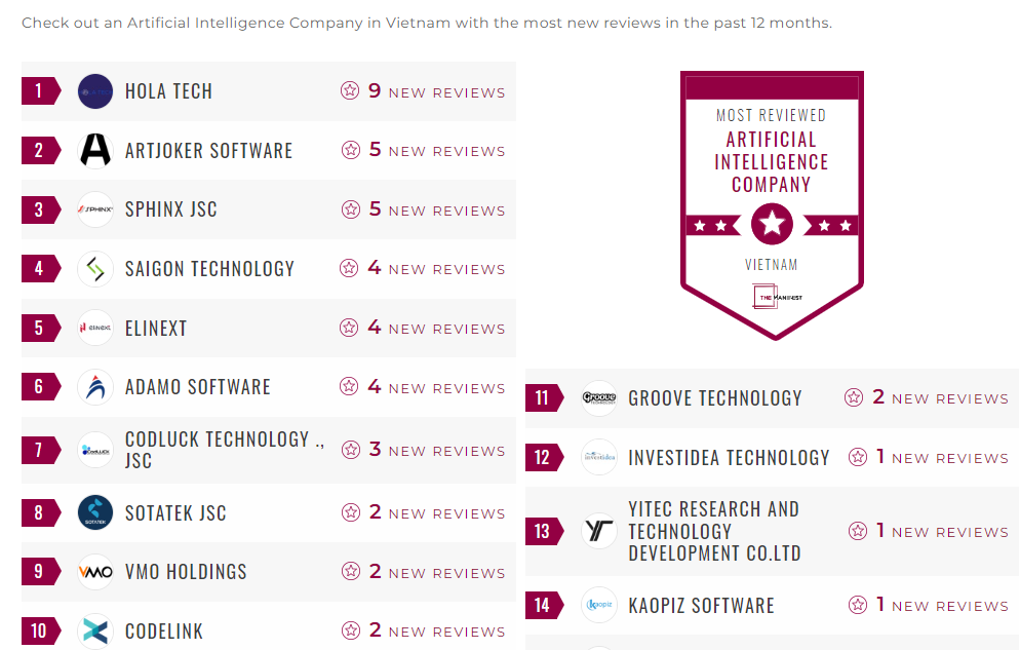Open Investidea Technology company link
The image size is (1020, 650).
pyautogui.click(x=728, y=457)
